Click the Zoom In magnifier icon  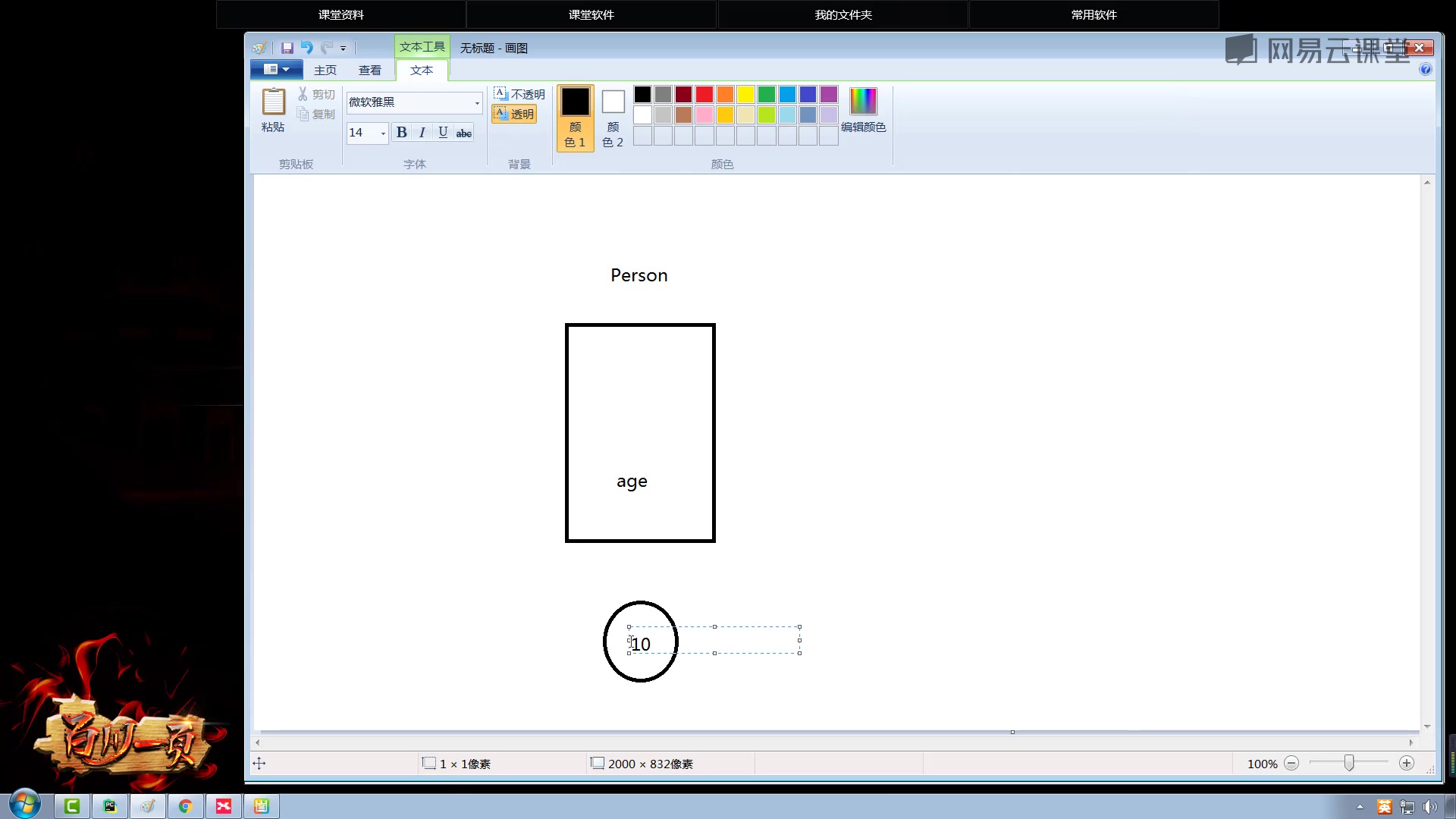1407,764
